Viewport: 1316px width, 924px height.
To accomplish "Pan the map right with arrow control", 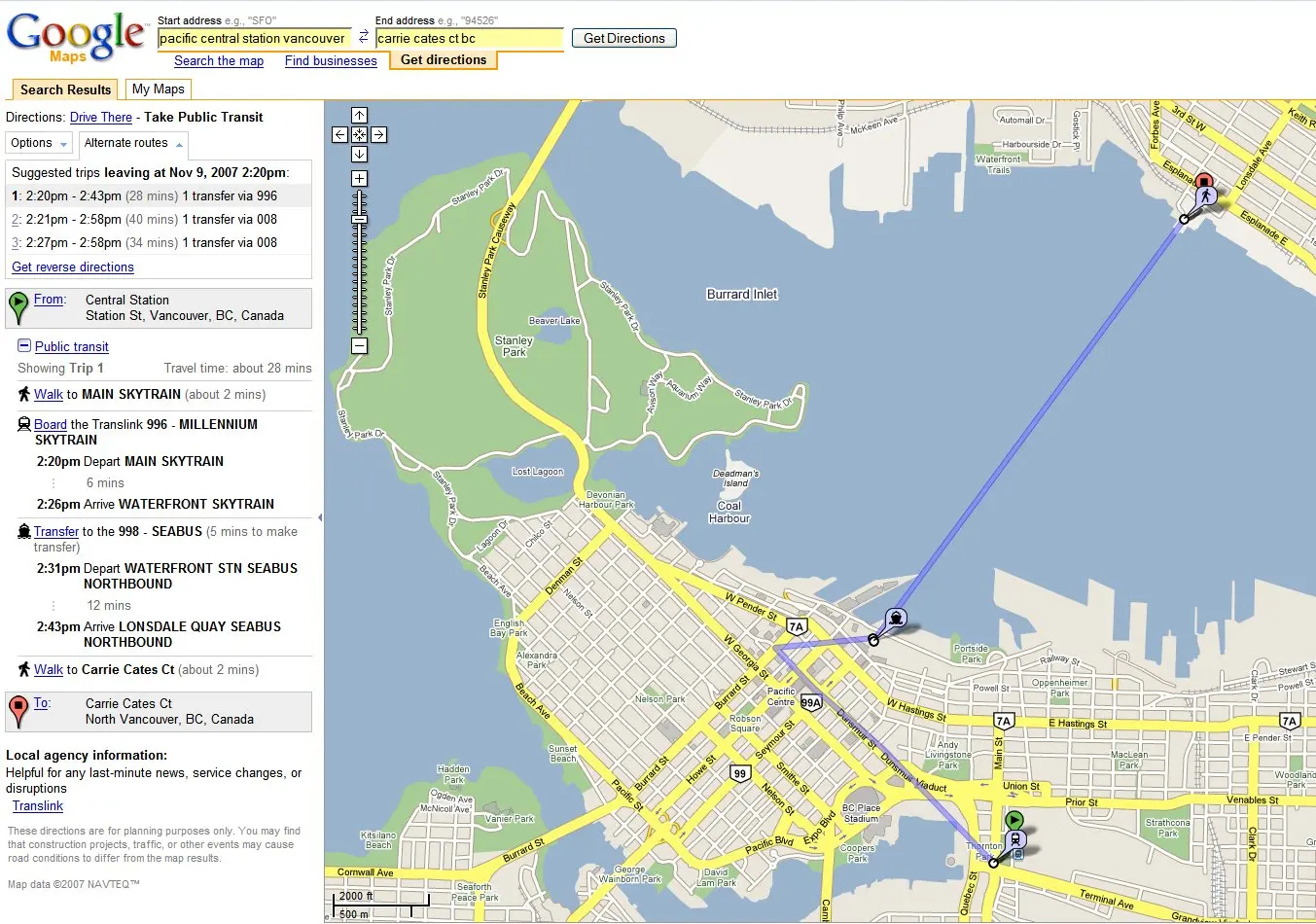I will (379, 135).
